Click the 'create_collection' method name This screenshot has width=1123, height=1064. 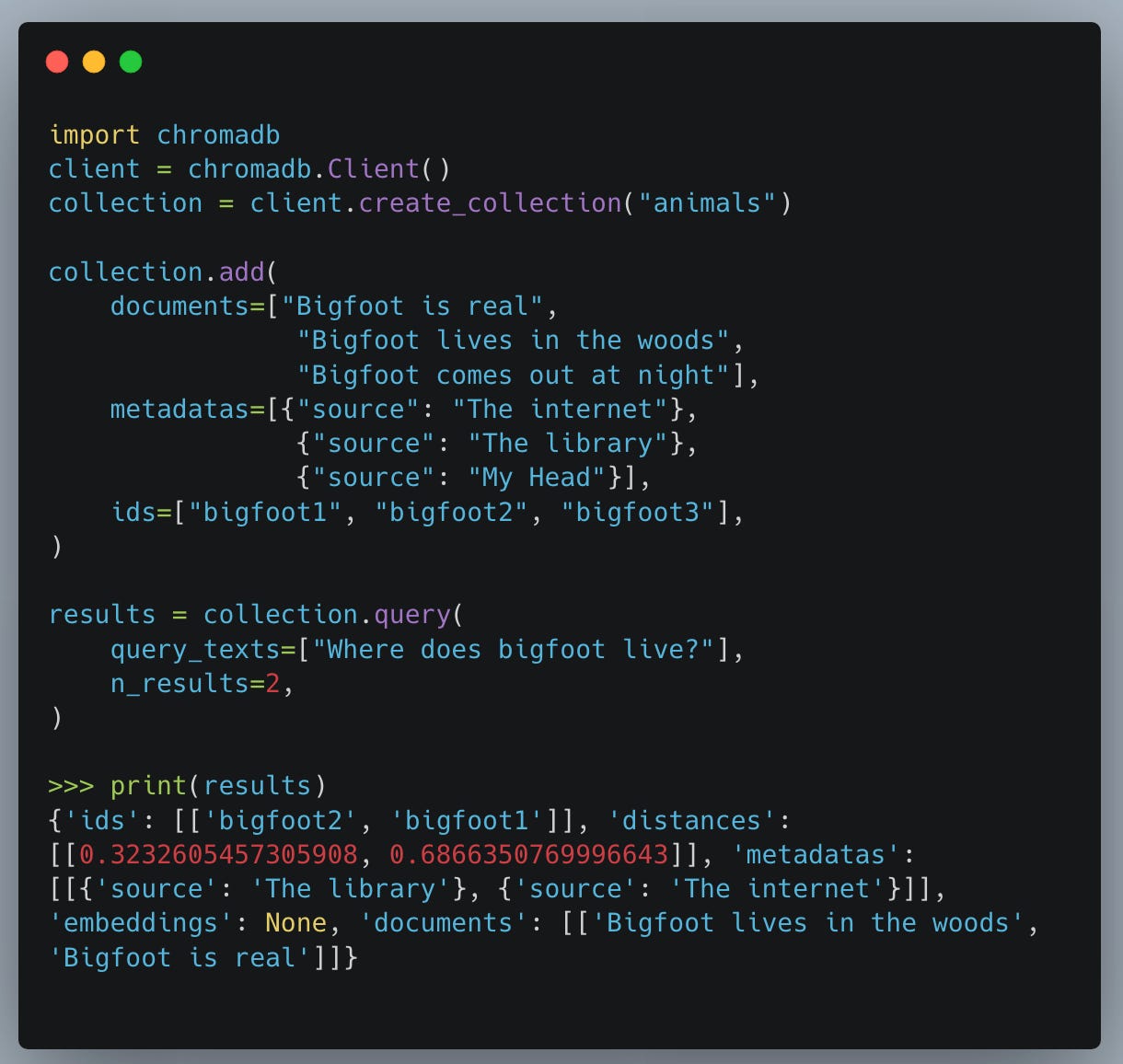coord(490,203)
